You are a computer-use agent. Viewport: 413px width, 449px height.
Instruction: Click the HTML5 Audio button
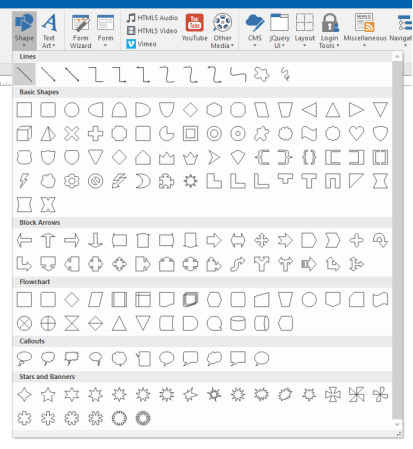pos(152,18)
